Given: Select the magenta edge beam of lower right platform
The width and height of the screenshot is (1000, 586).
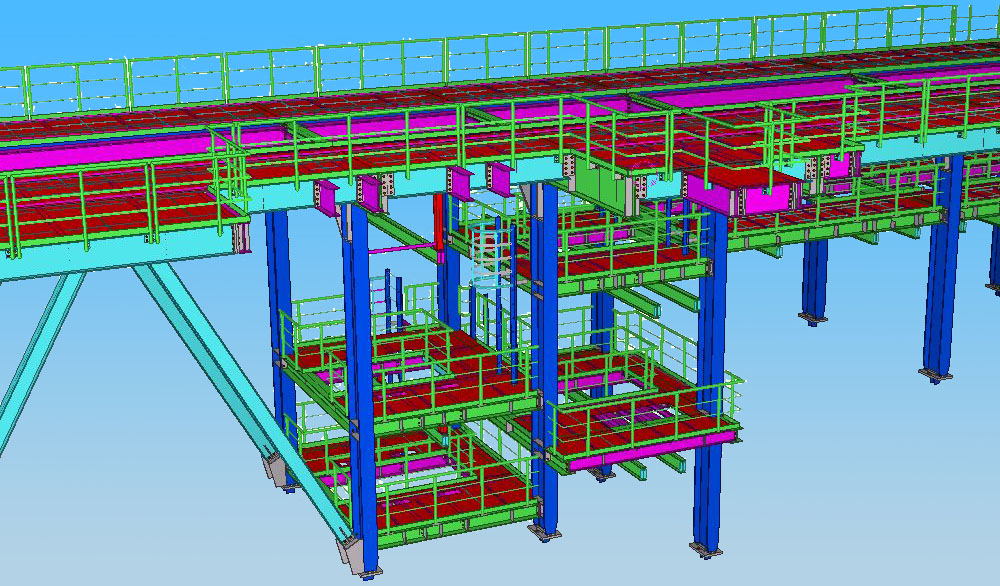Looking at the screenshot, I should (x=653, y=451).
